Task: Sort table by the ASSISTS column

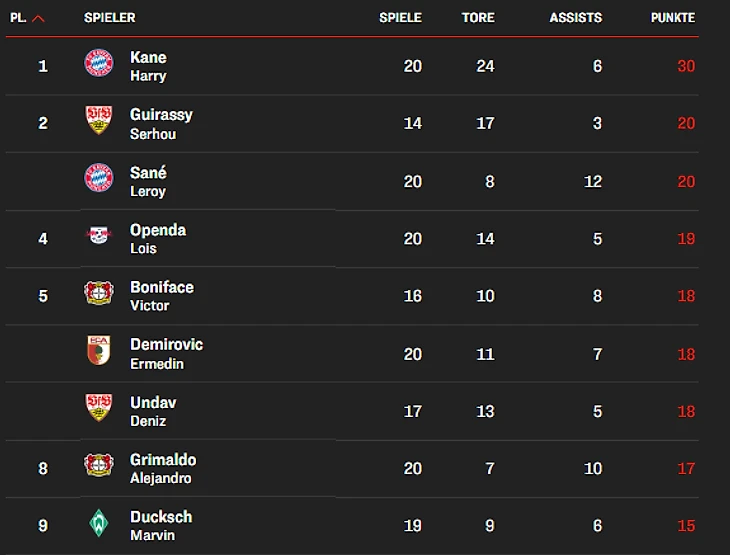Action: [x=575, y=18]
